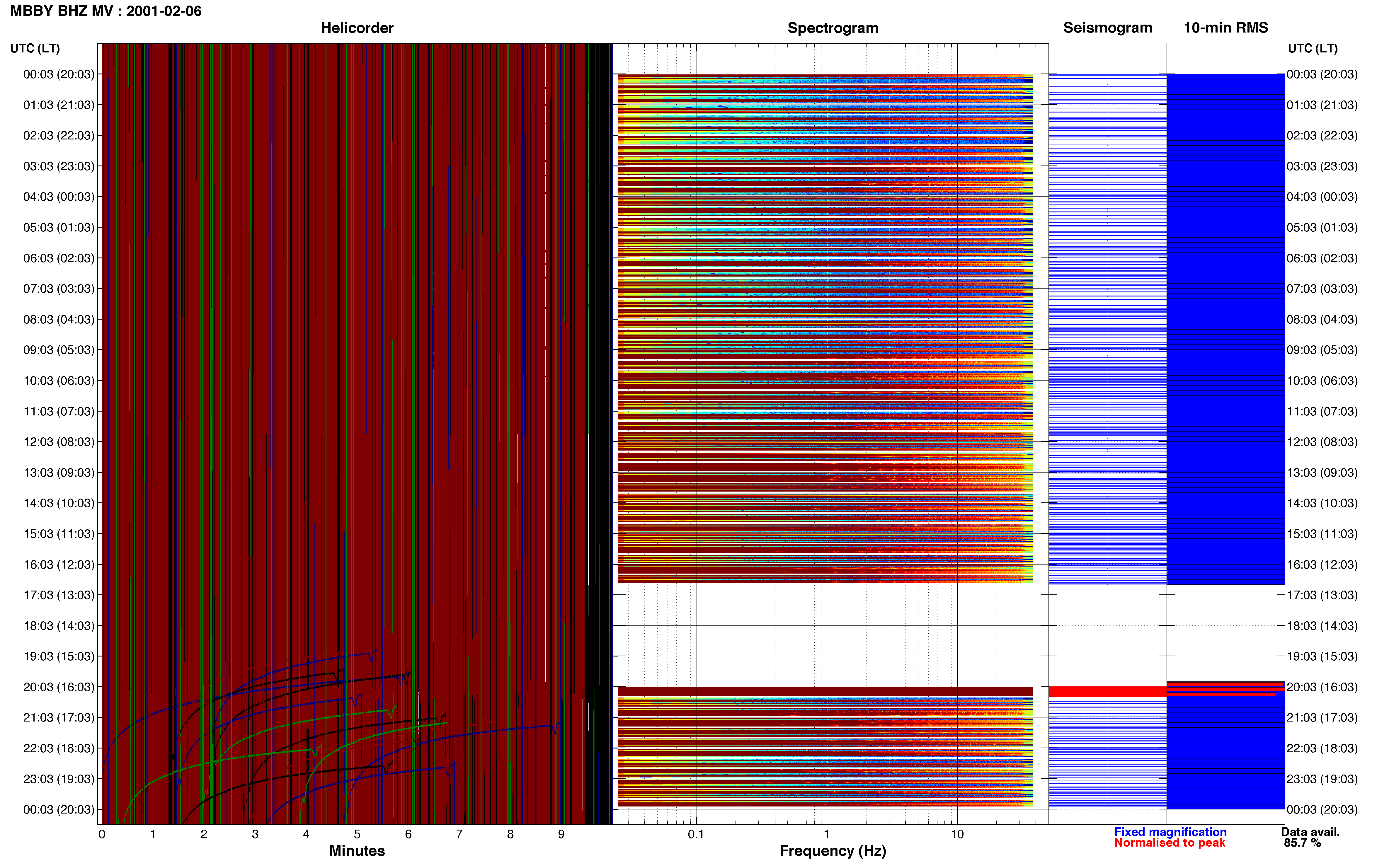Click the 1 Hz tick on frequency axis
The image size is (1389, 868).
(x=826, y=834)
